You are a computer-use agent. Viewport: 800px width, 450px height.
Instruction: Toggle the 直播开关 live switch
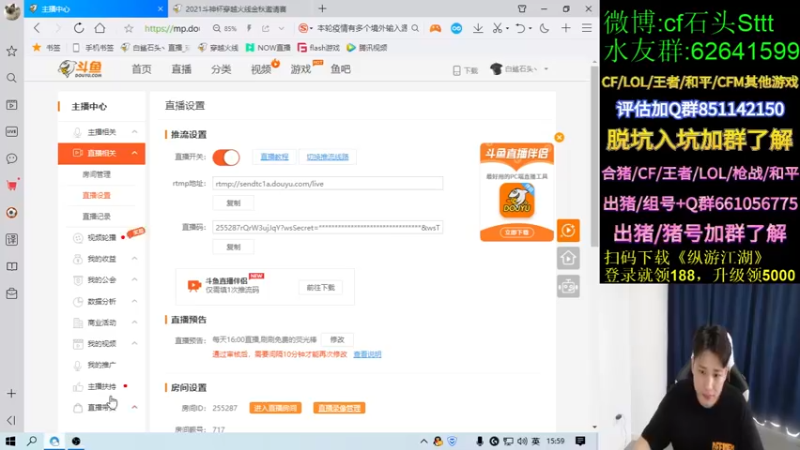coord(226,157)
